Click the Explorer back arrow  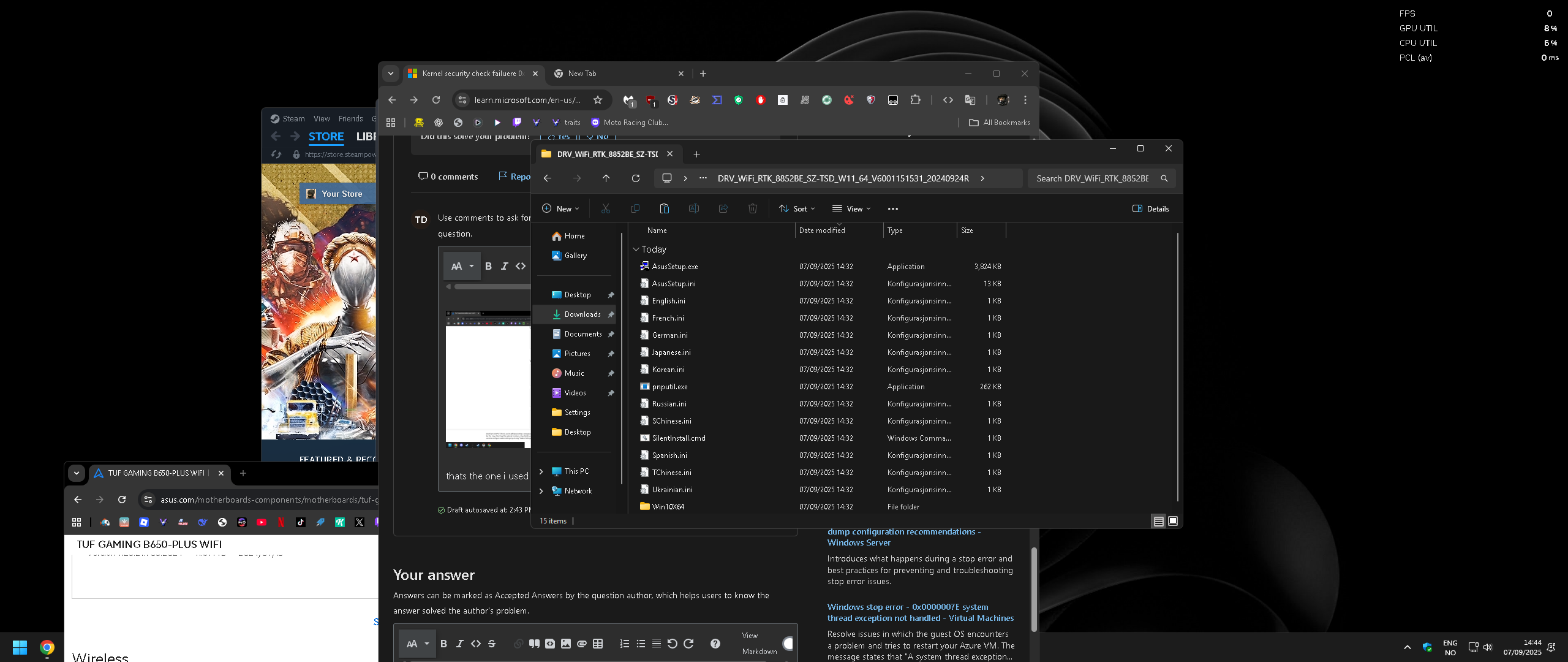coord(548,178)
